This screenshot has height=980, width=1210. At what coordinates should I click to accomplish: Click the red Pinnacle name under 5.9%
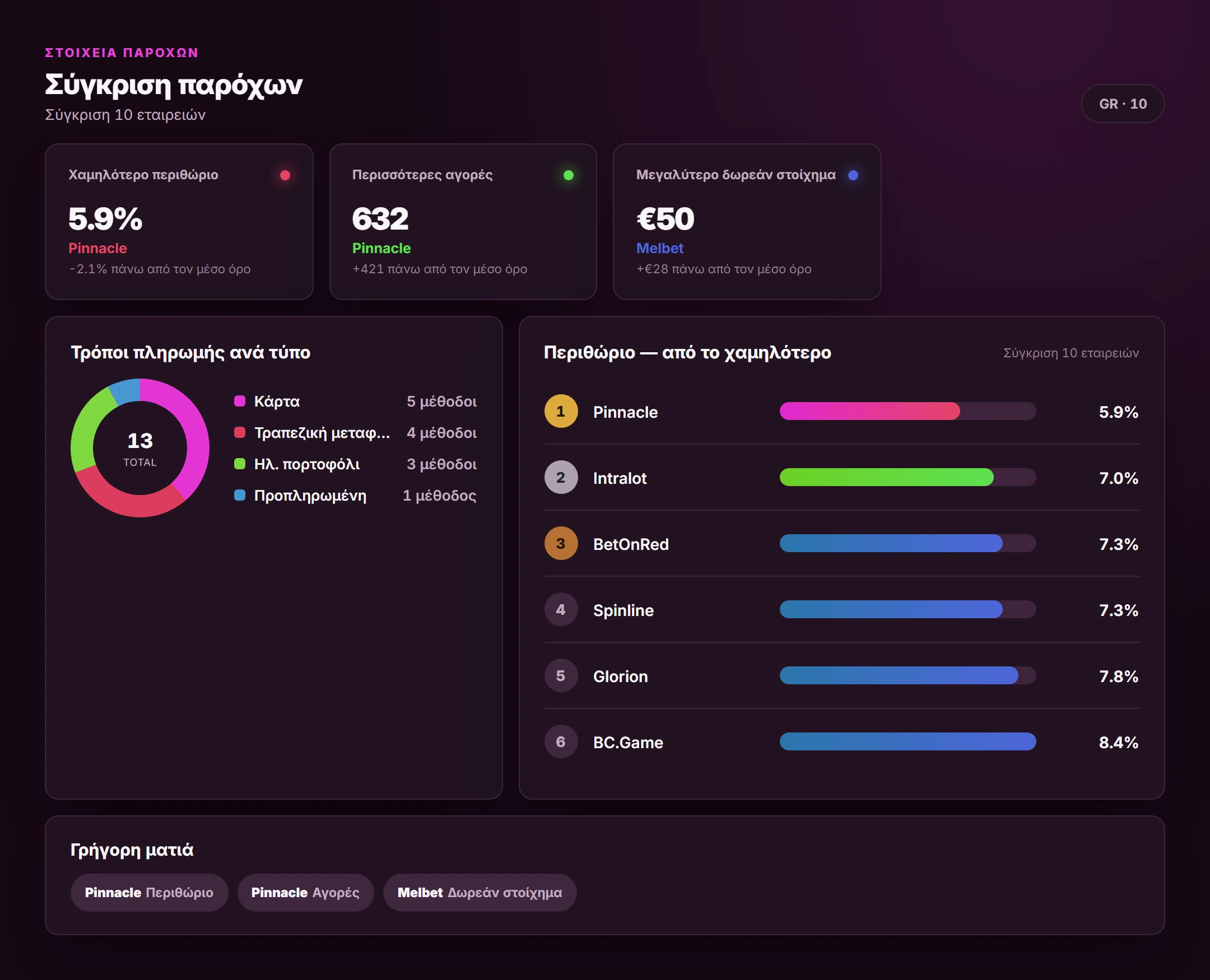(97, 249)
